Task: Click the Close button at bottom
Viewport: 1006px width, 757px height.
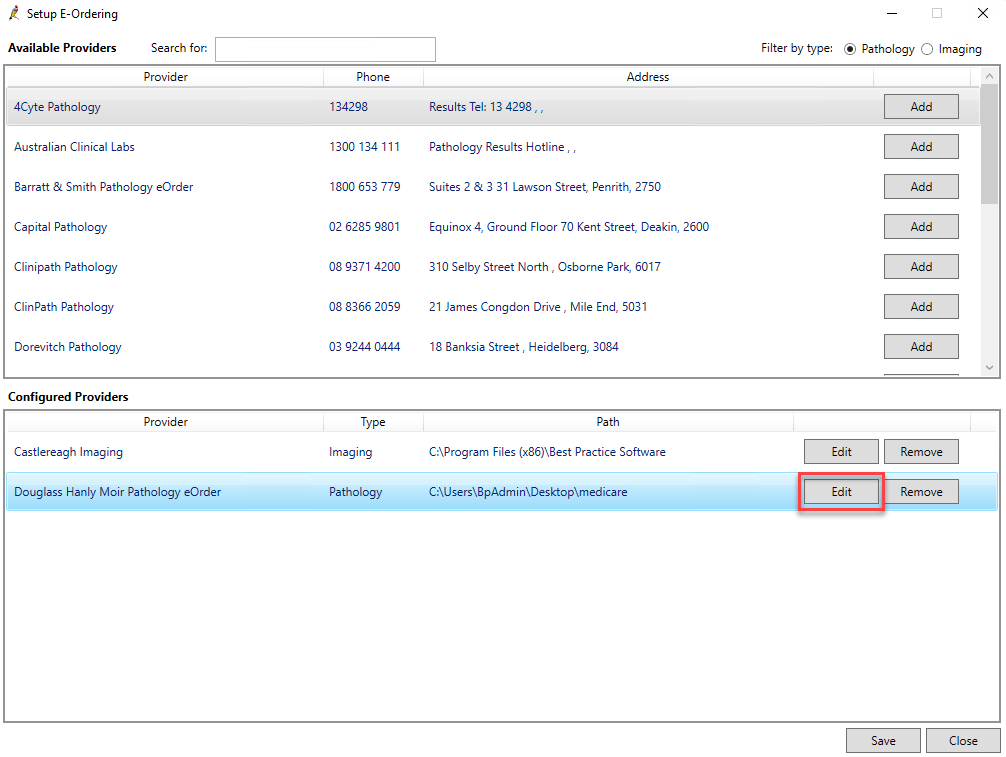Action: point(963,740)
